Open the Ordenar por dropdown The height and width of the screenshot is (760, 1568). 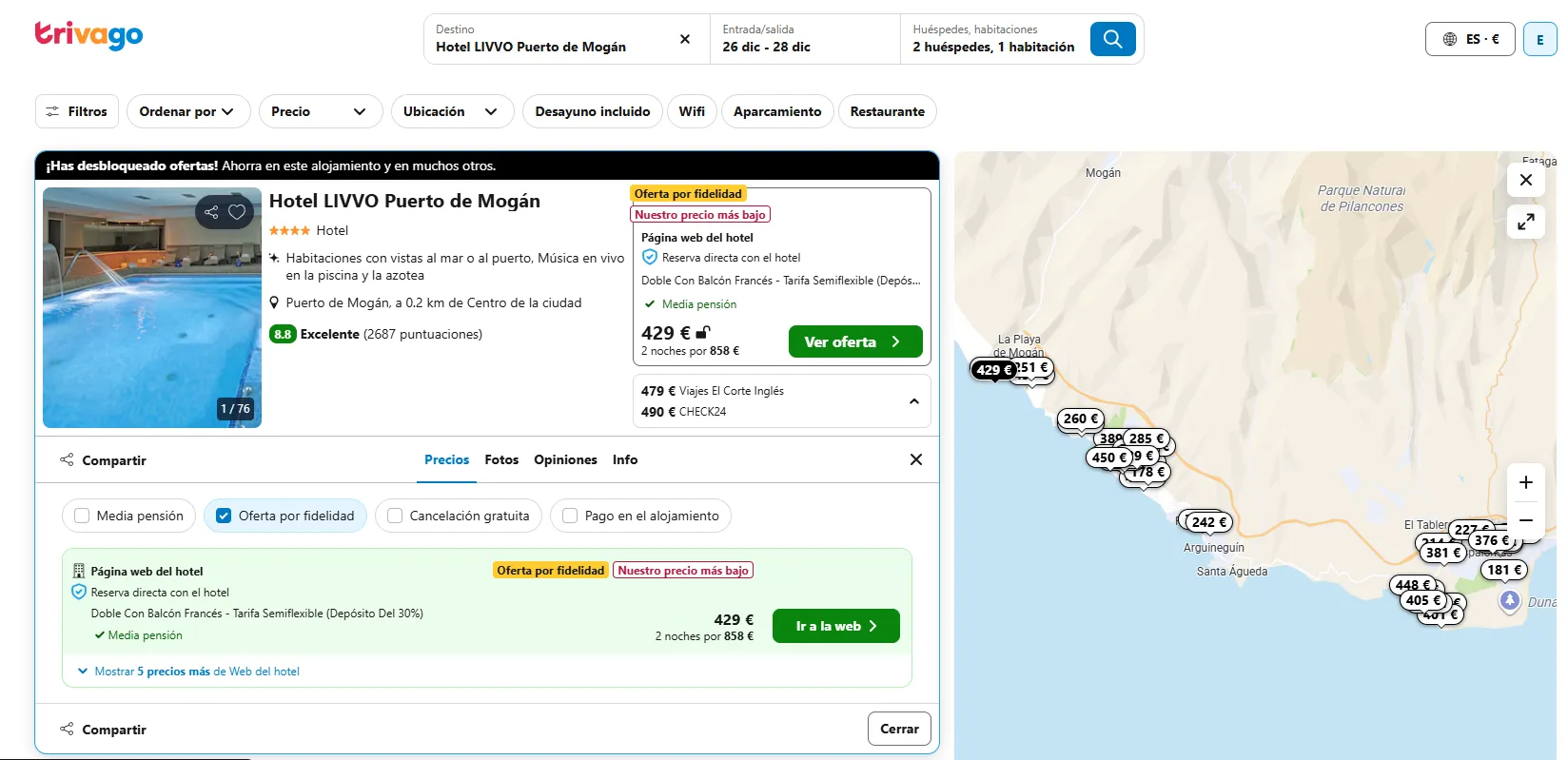[188, 111]
